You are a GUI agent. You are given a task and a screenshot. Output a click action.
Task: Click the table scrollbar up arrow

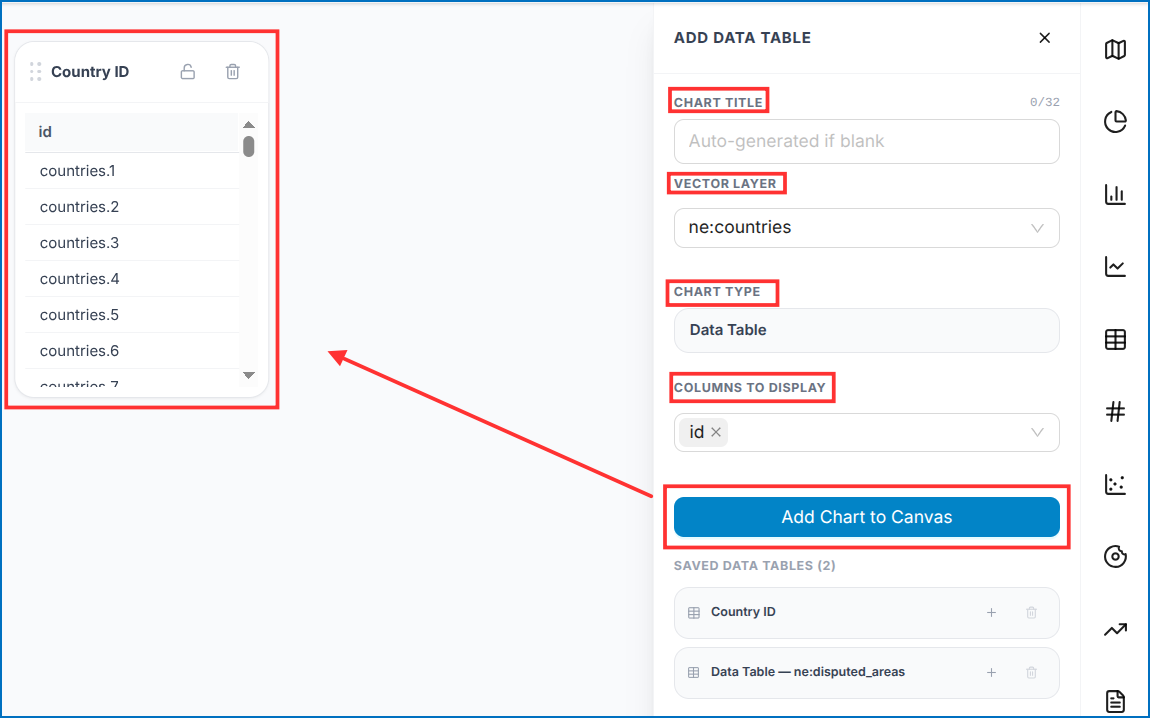(249, 125)
